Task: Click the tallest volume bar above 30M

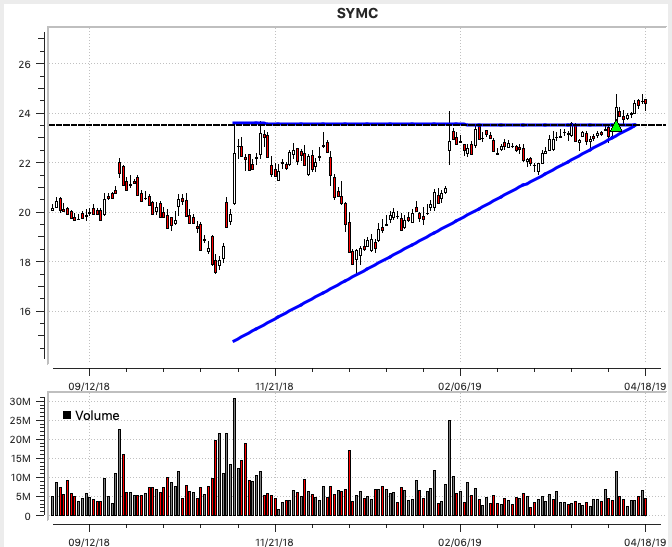Action: pyautogui.click(x=234, y=457)
